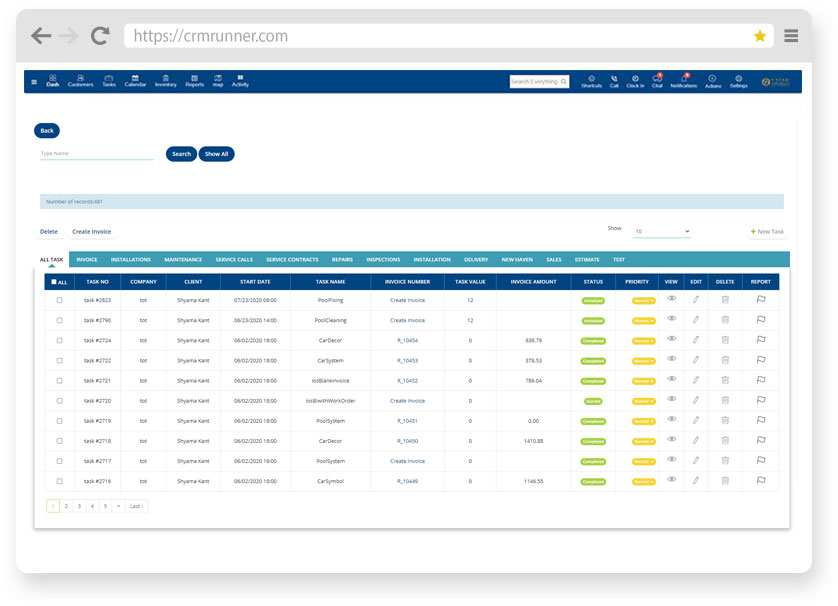The image size is (838, 606).
Task: Open the Chat panel
Action: tap(657, 82)
